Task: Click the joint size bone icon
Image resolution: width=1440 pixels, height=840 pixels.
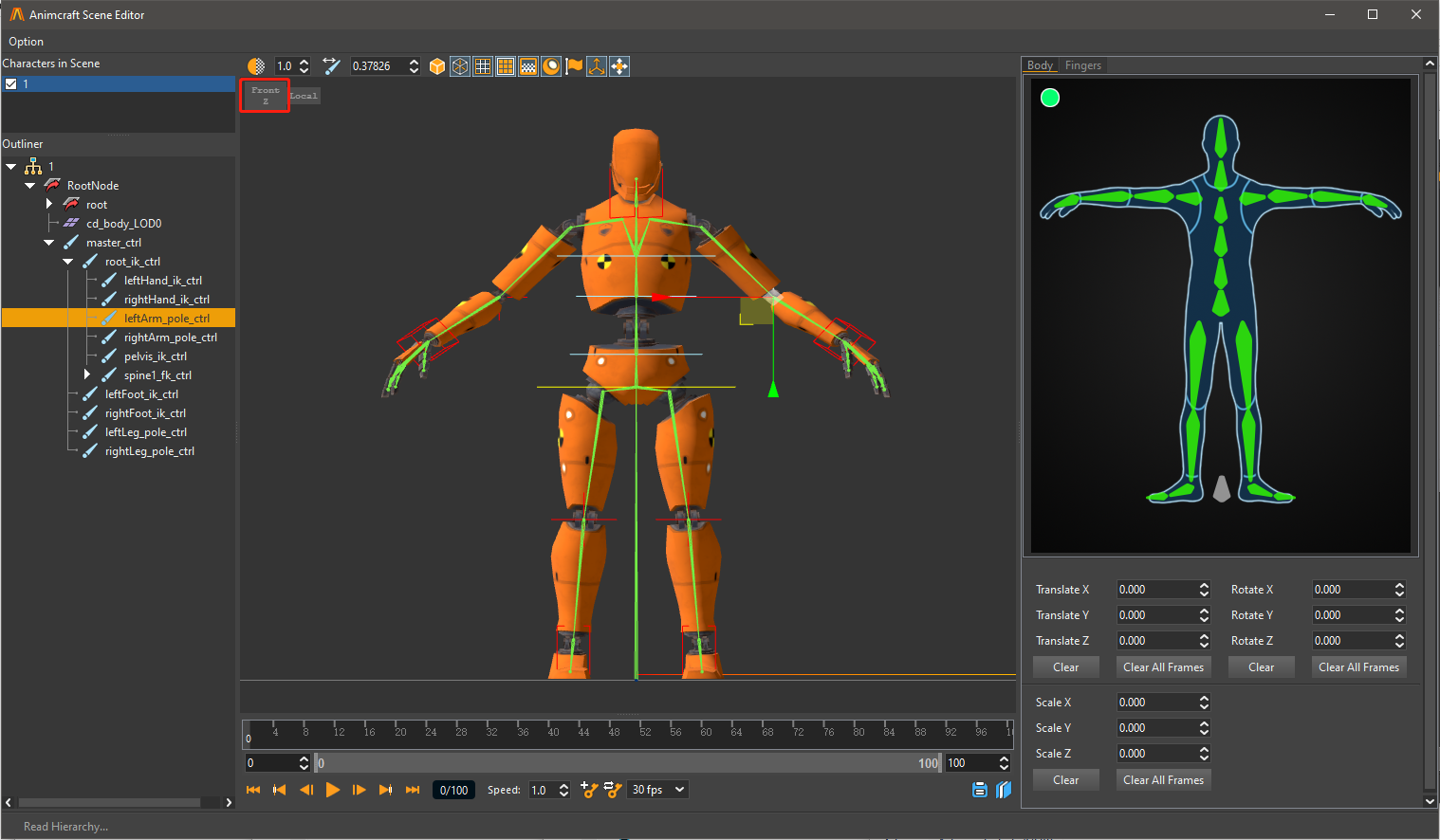Action: click(331, 66)
